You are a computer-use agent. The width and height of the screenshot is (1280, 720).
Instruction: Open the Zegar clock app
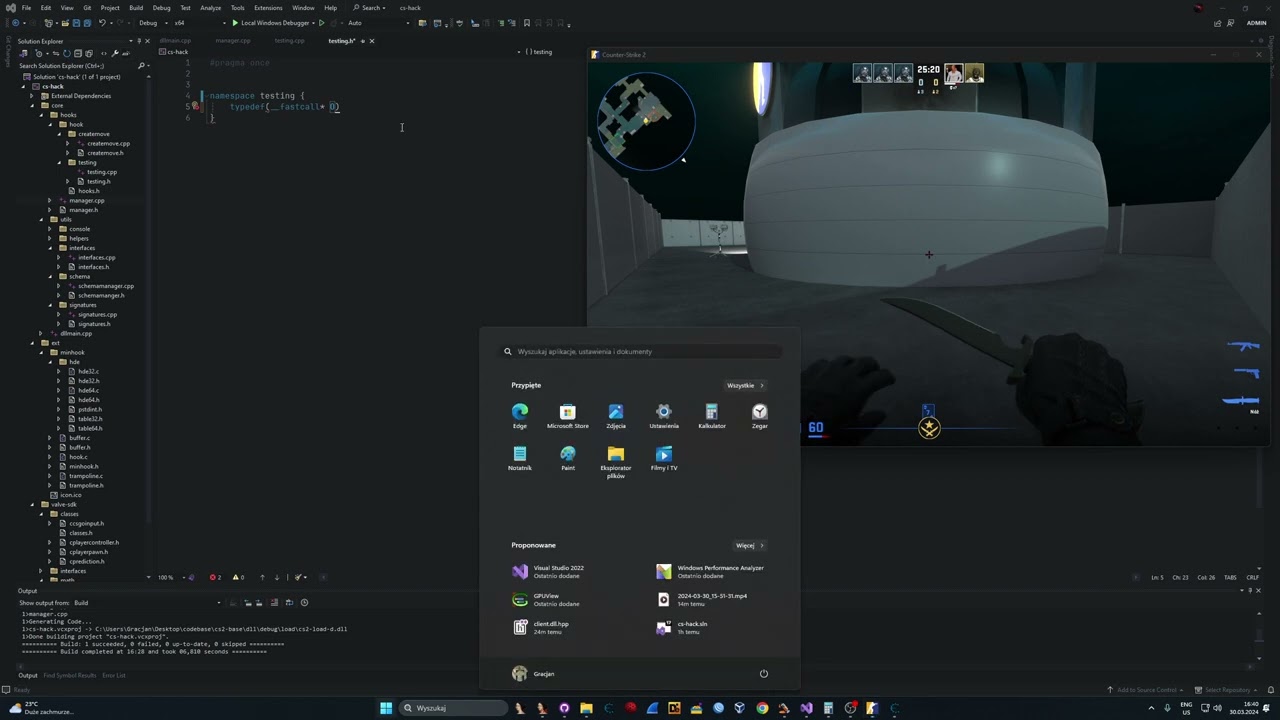click(x=760, y=416)
